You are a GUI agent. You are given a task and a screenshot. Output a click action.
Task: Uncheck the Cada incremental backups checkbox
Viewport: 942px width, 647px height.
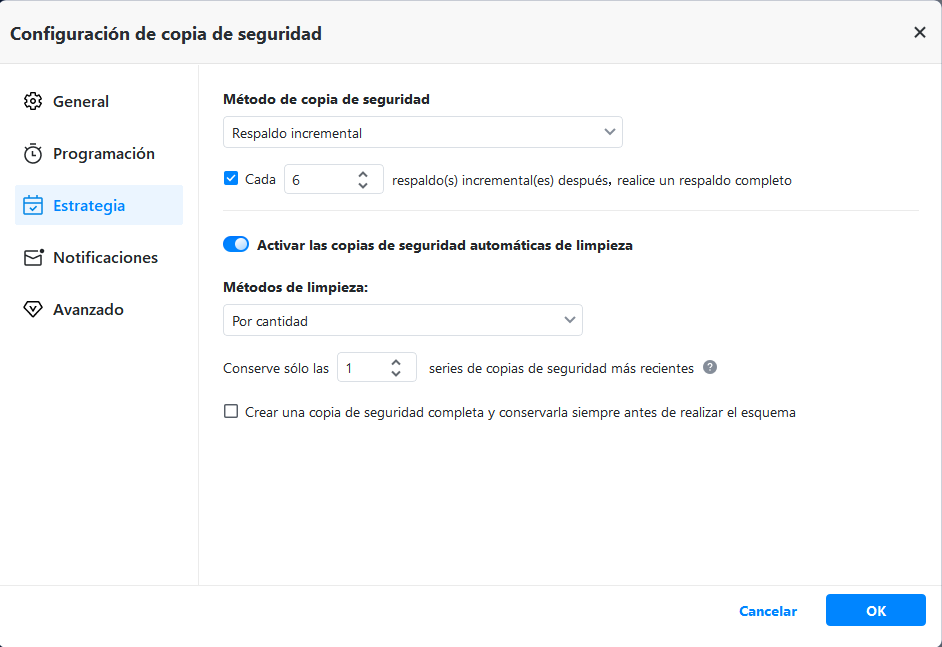231,179
